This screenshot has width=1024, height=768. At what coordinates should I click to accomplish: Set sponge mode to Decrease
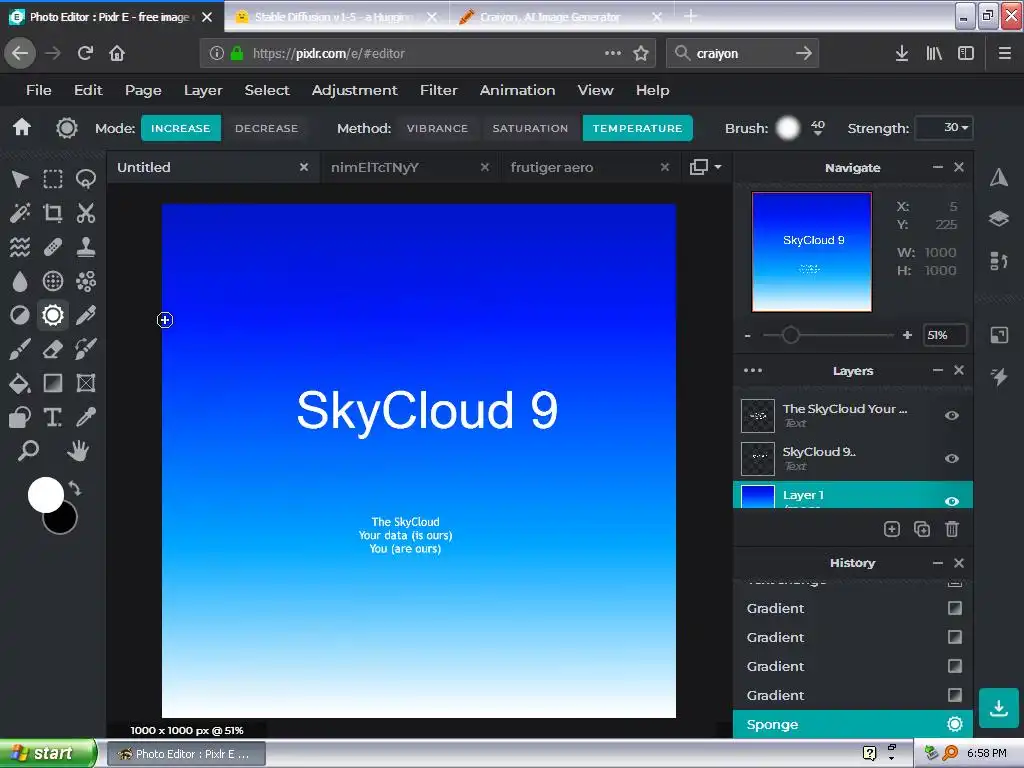click(266, 128)
